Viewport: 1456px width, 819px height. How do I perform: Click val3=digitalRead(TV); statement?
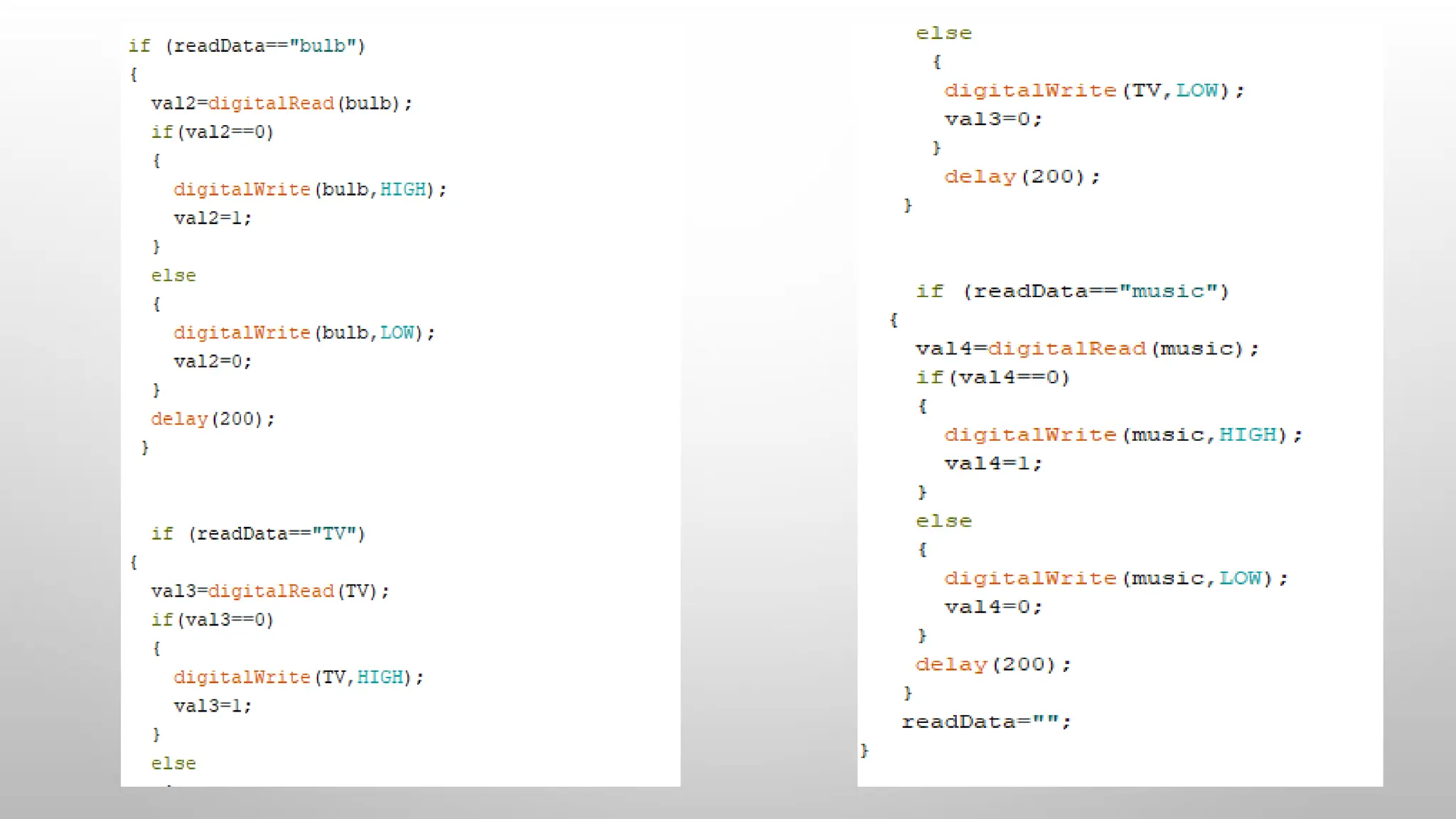(270, 591)
